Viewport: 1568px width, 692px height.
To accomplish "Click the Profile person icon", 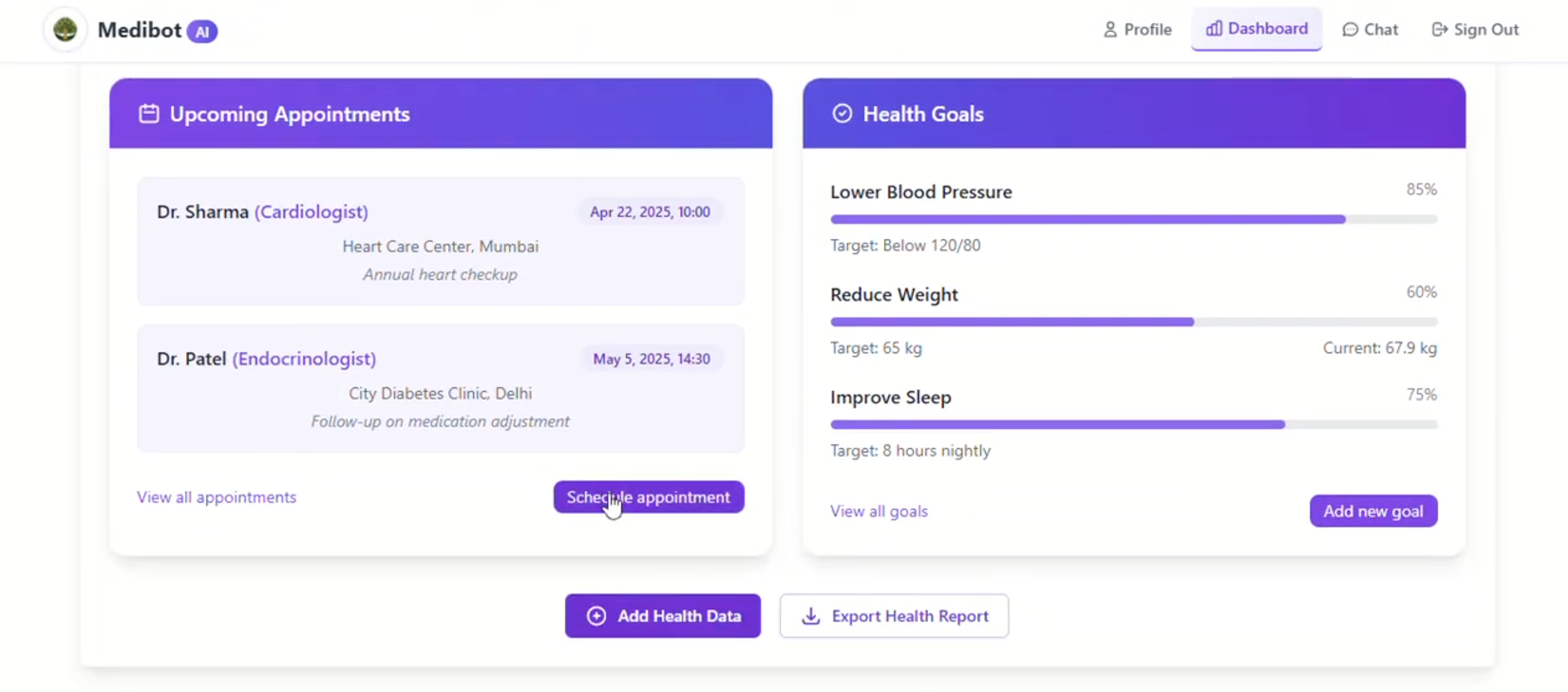I will click(1110, 29).
